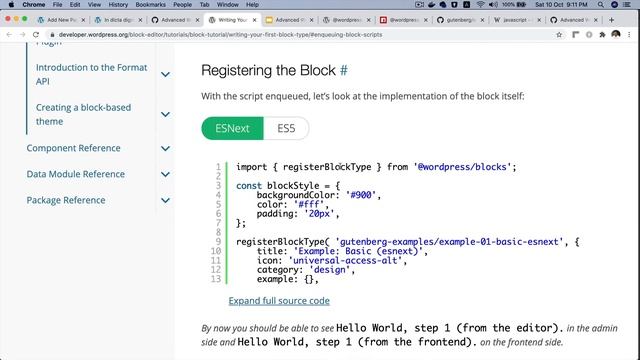
Task: Click backgroundColor '#900' code line
Action: [x=319, y=195]
